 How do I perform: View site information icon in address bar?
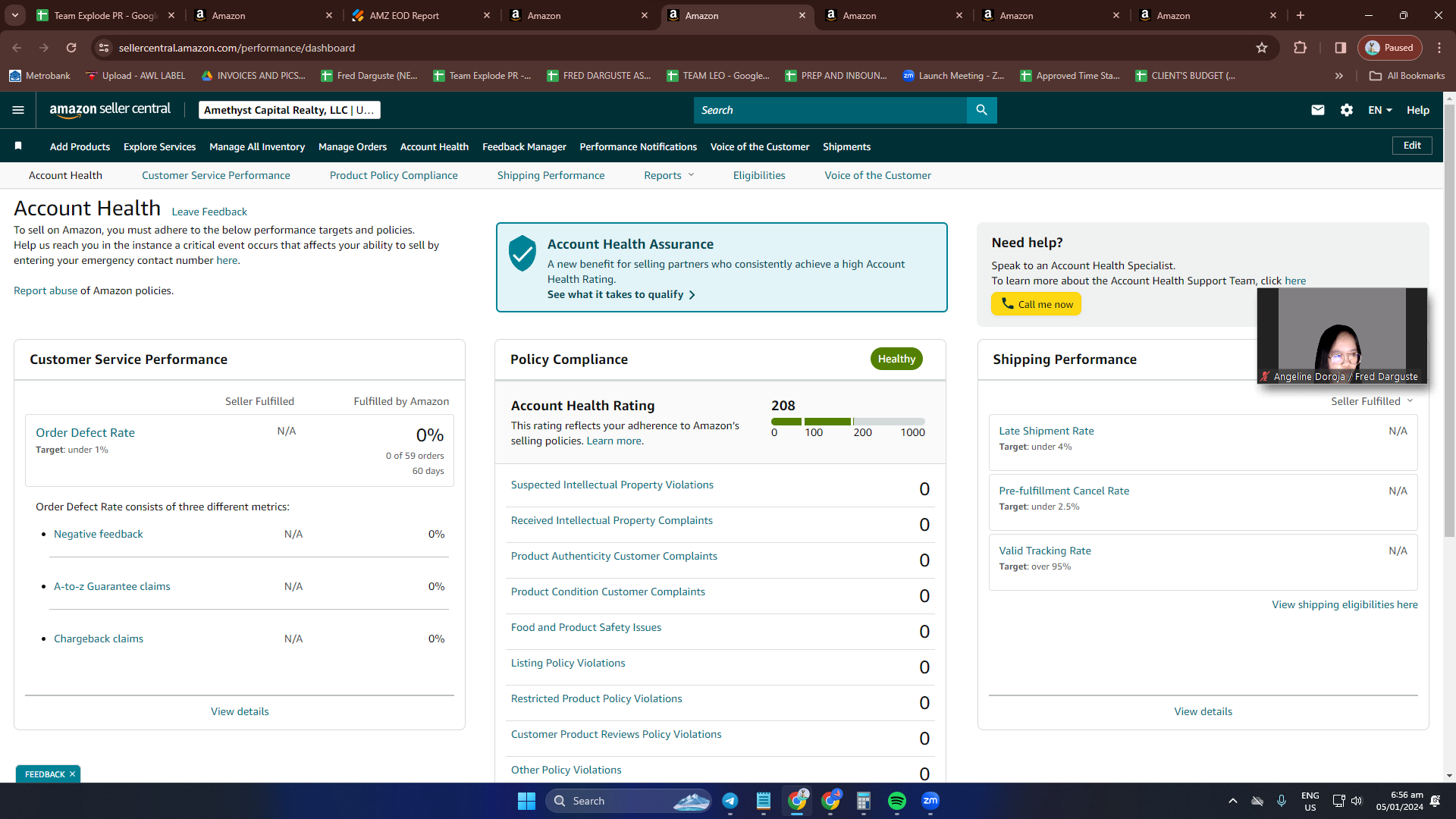[x=104, y=48]
